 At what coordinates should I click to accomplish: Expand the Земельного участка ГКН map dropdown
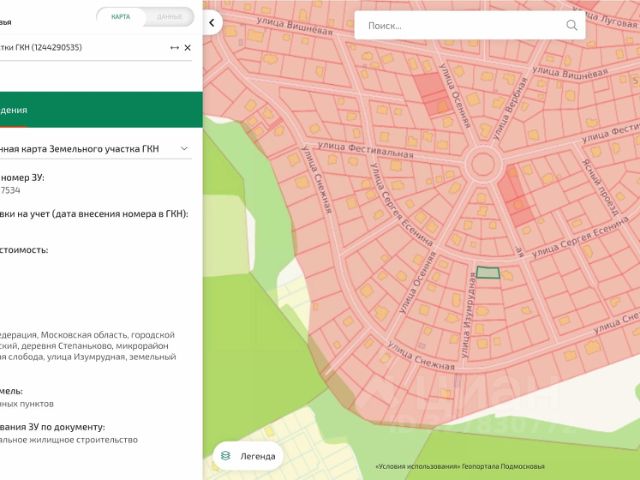point(184,148)
